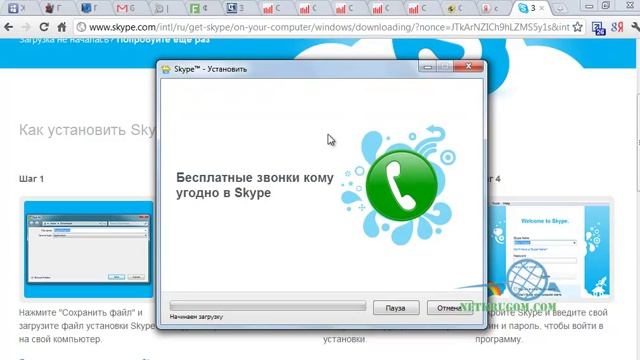The height and width of the screenshot is (360, 640).
Task: Switch to the tab left of Skype tab
Action: [x=491, y=8]
